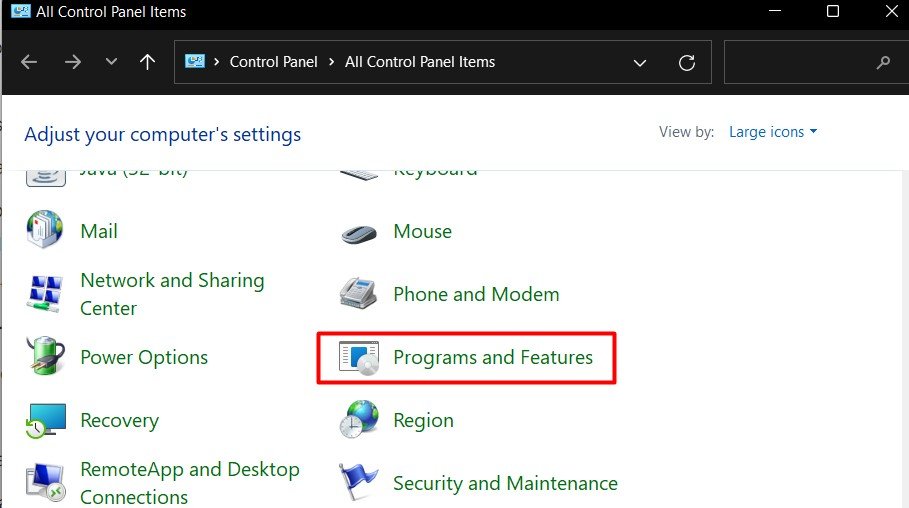Open the Recovery monitor icon
The image size is (909, 508).
tap(46, 420)
